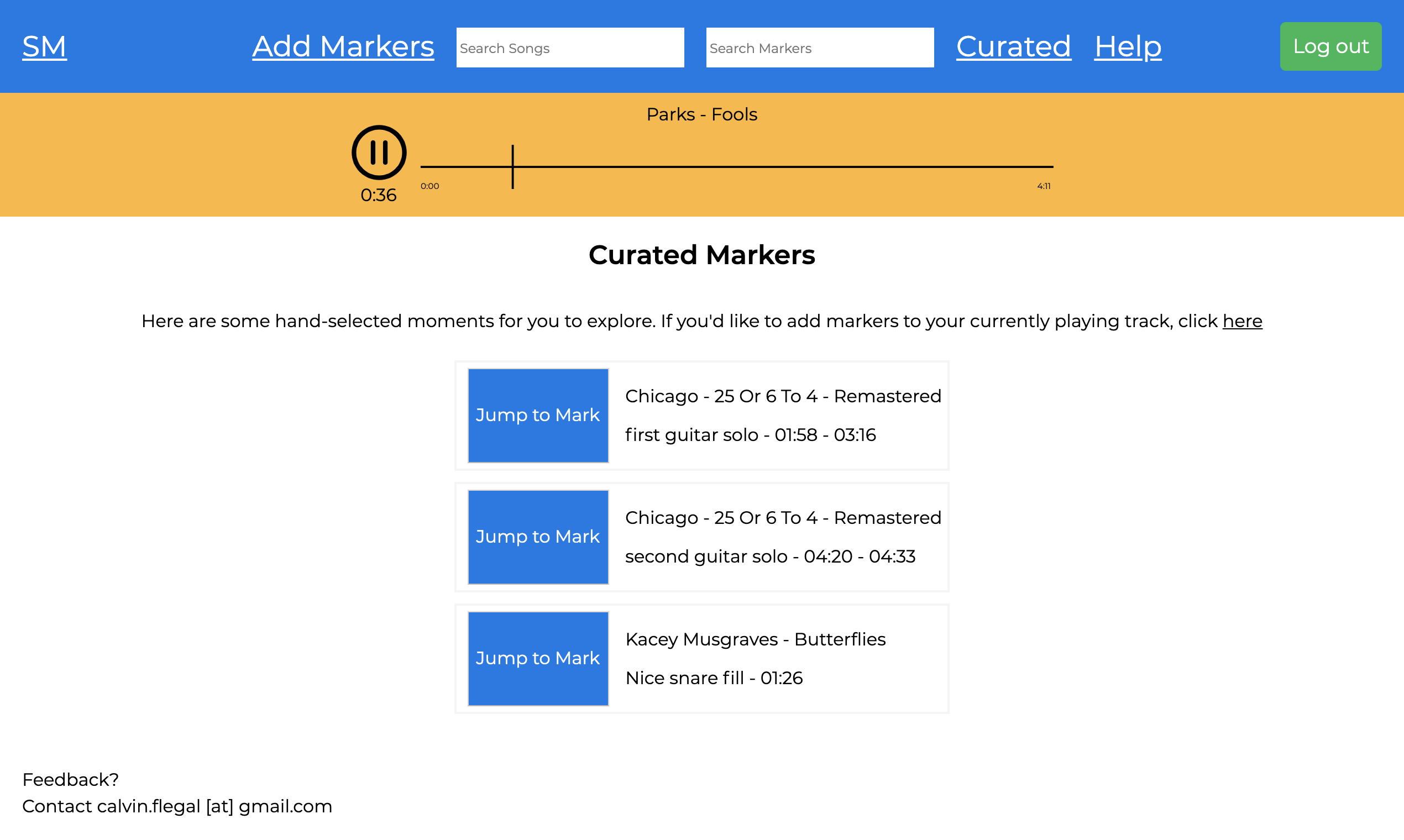Open the Curated markers page
The image size is (1404, 840).
point(1013,46)
